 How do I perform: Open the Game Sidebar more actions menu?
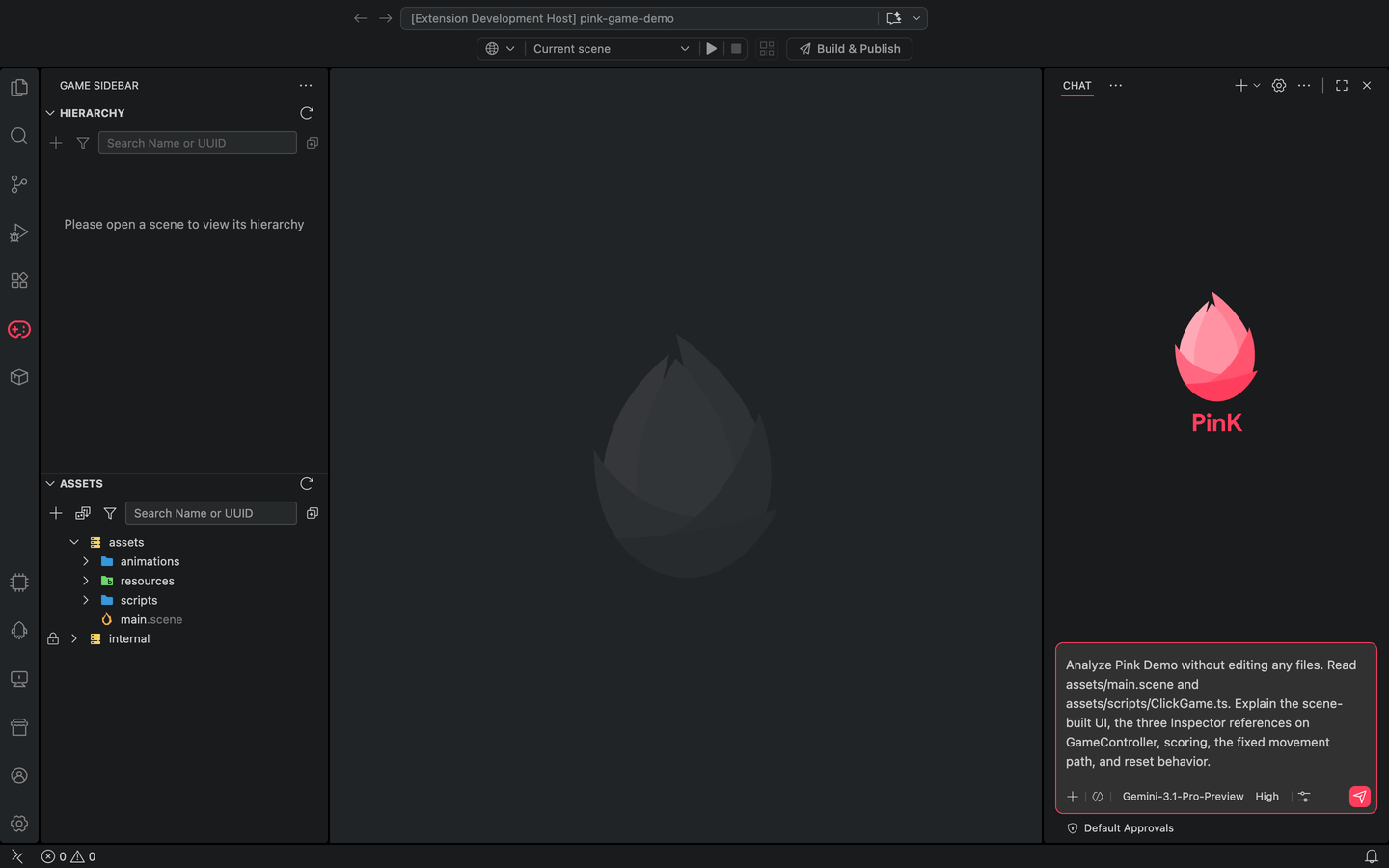coord(306,86)
